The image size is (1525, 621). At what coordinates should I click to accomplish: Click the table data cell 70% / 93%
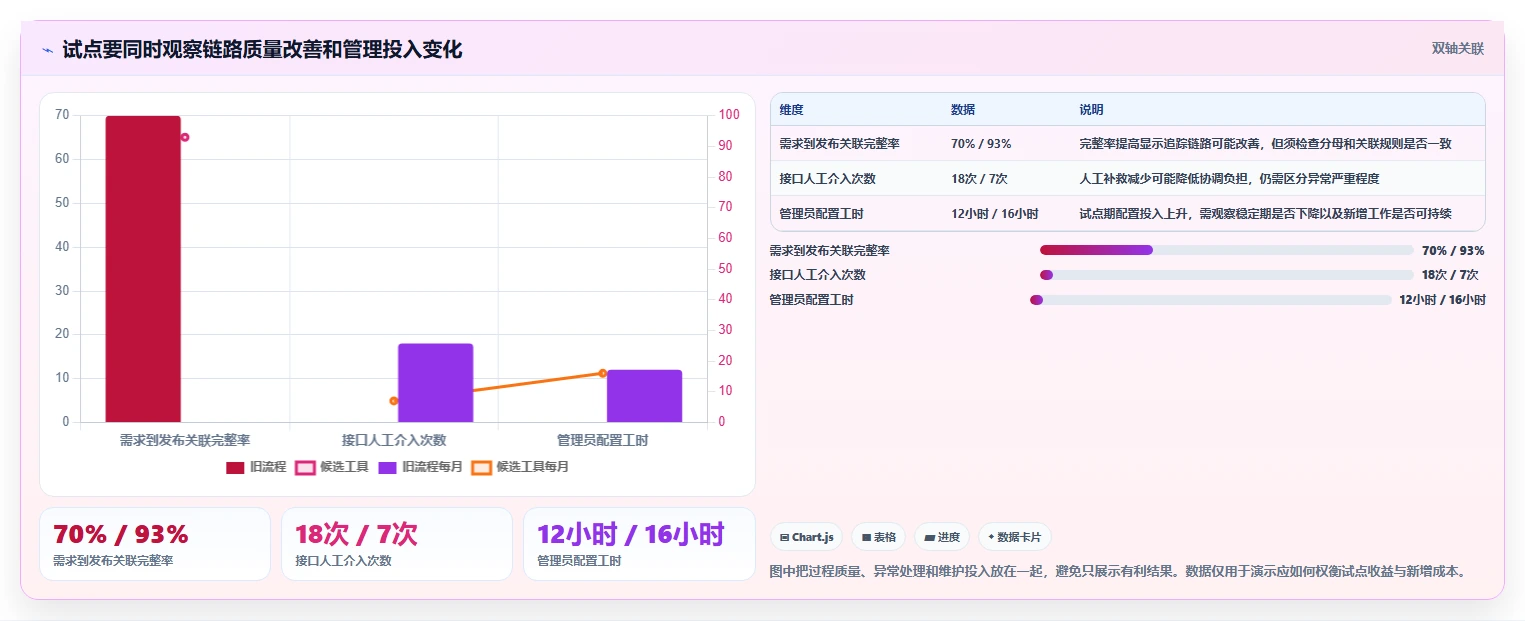pos(981,144)
